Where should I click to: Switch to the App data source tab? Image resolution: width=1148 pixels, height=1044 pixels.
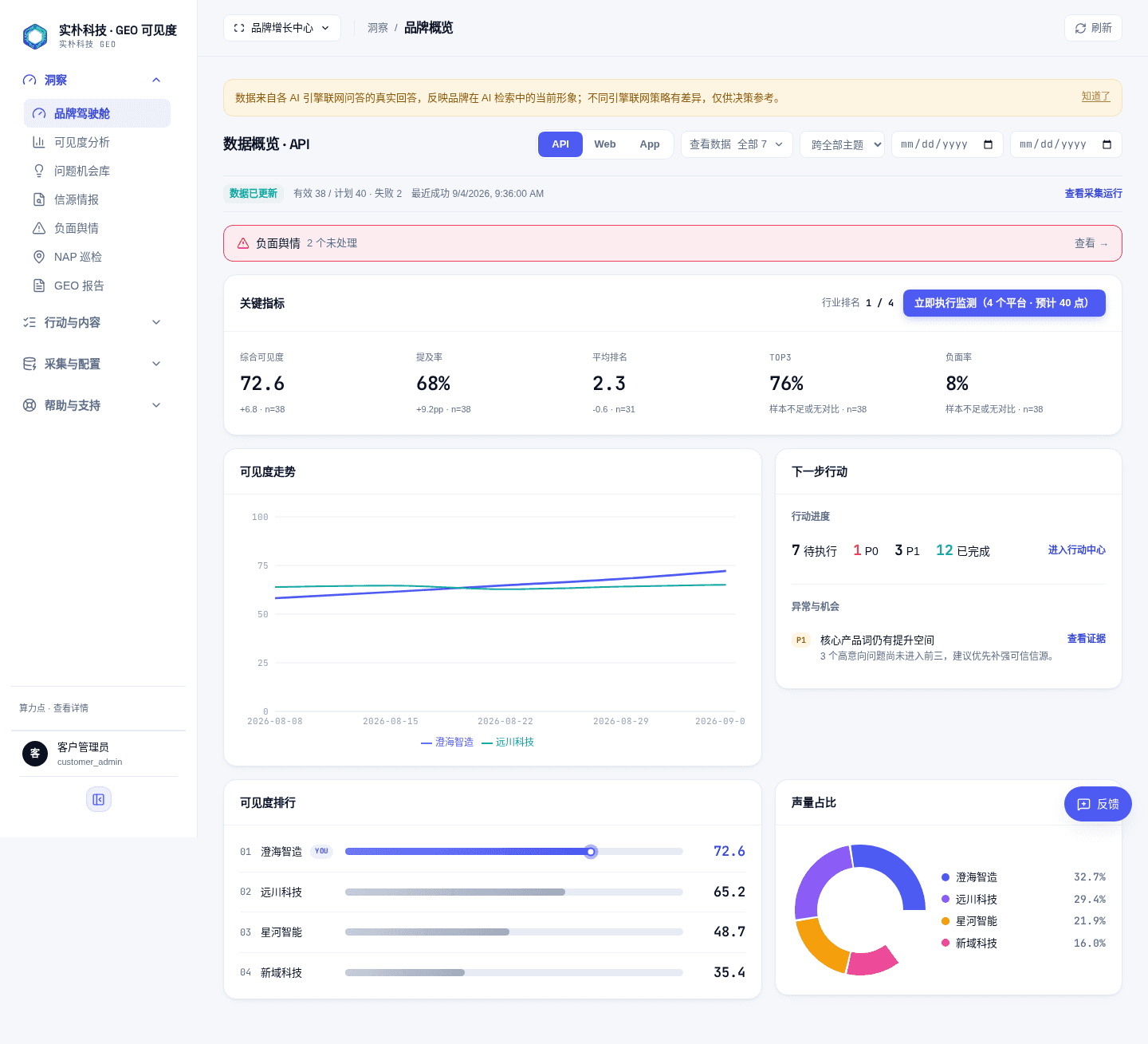[650, 144]
